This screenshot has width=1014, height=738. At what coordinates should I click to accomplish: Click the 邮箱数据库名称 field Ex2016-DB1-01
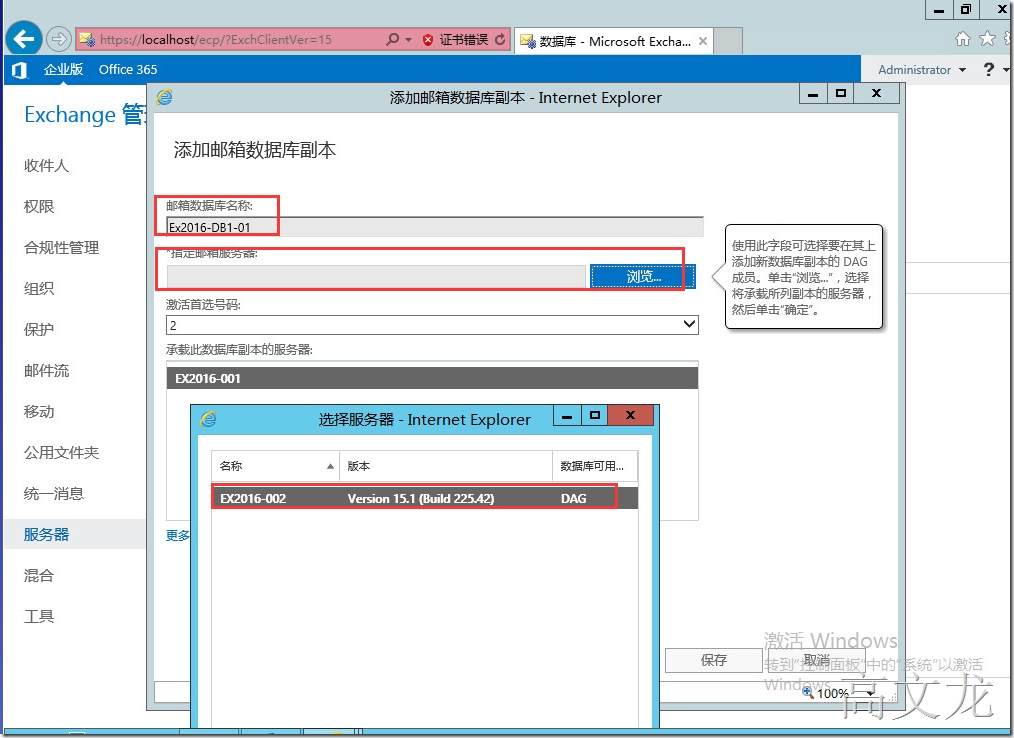pos(435,227)
